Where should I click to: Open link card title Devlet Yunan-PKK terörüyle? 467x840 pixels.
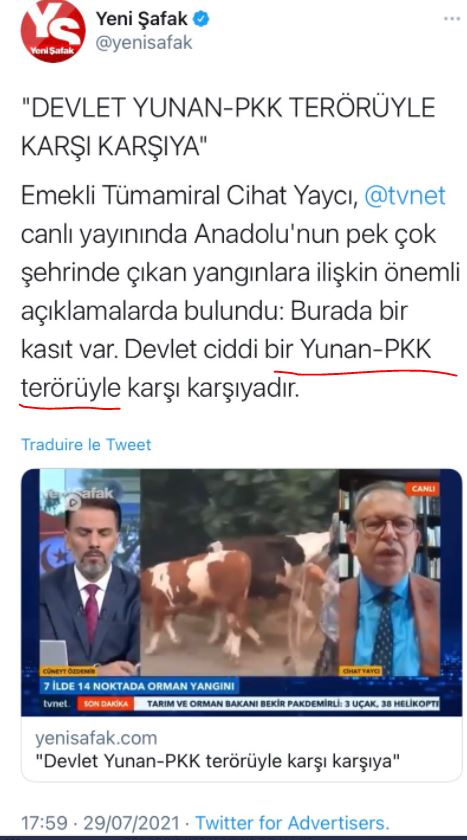(x=217, y=761)
